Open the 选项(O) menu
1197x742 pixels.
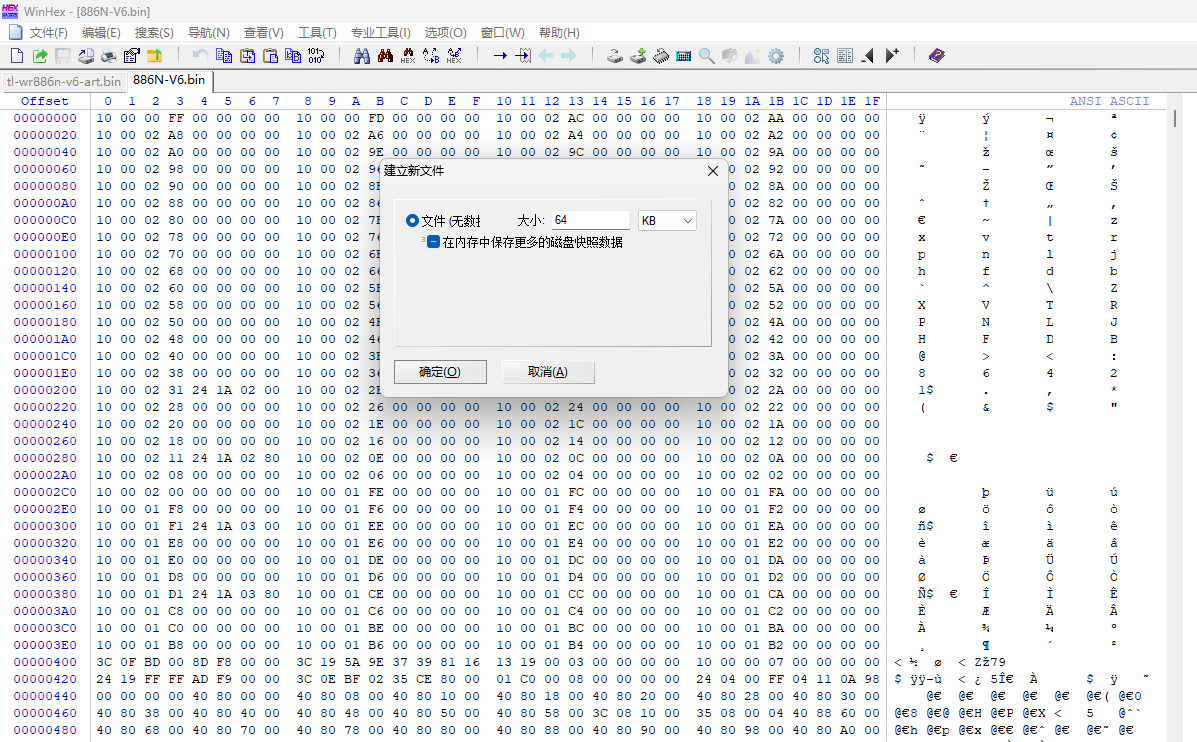click(x=446, y=33)
